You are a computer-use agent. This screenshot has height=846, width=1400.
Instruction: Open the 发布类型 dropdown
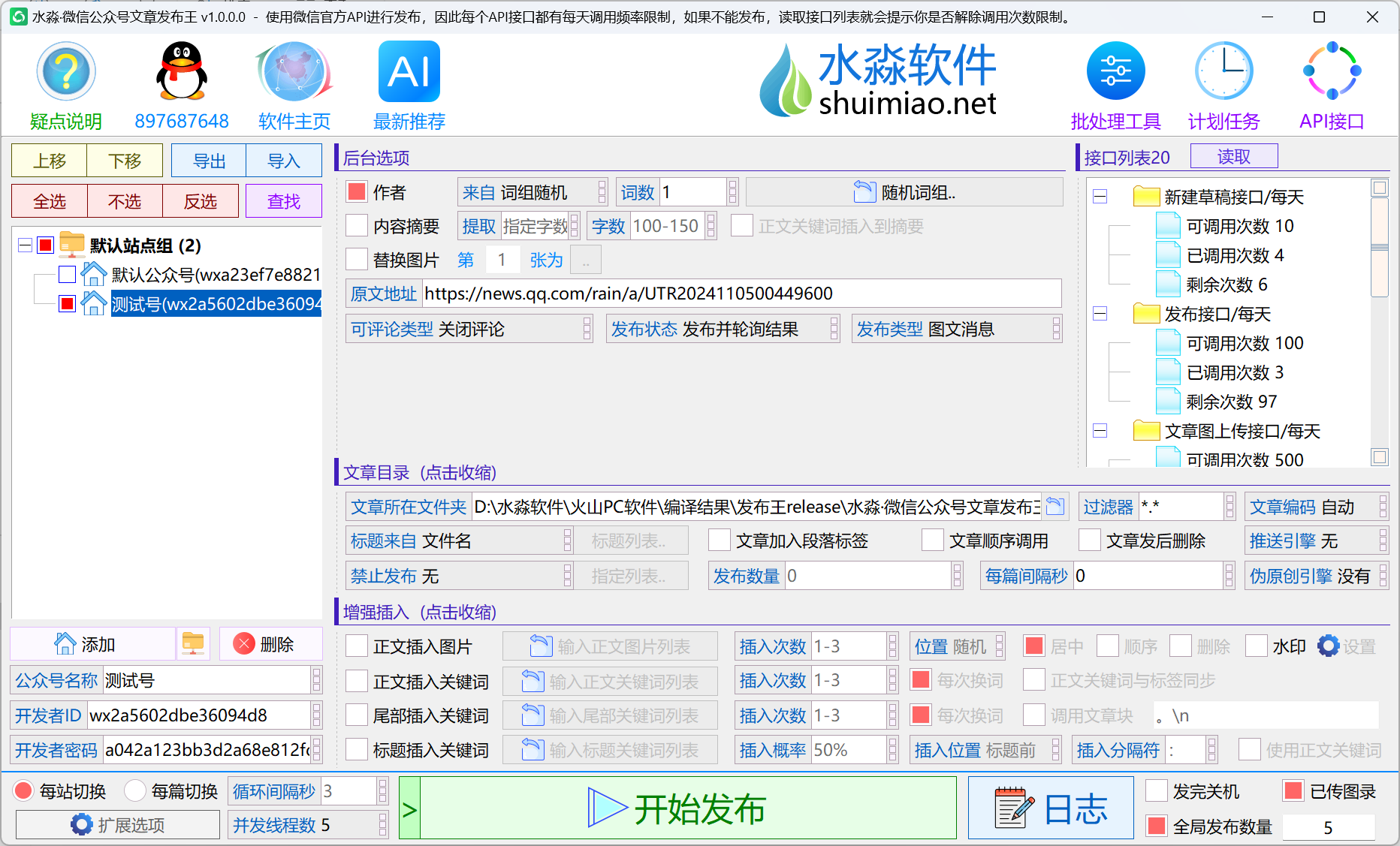[957, 329]
